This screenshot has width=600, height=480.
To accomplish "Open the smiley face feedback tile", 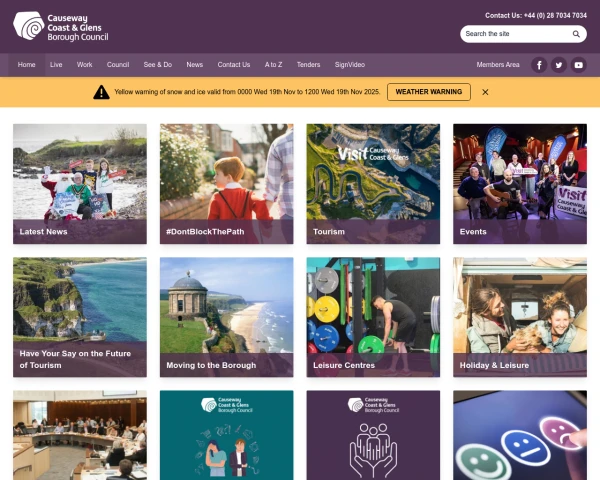I will 520,435.
